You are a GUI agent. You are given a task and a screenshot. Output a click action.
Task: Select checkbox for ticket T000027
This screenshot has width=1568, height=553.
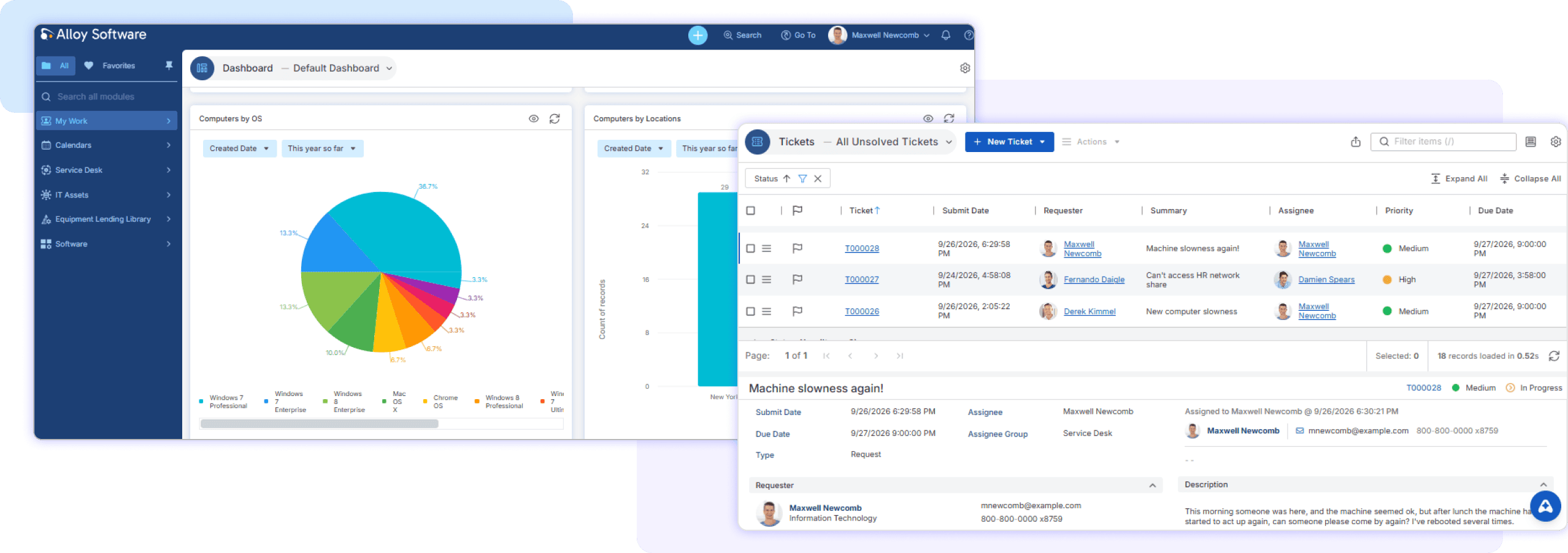(750, 280)
